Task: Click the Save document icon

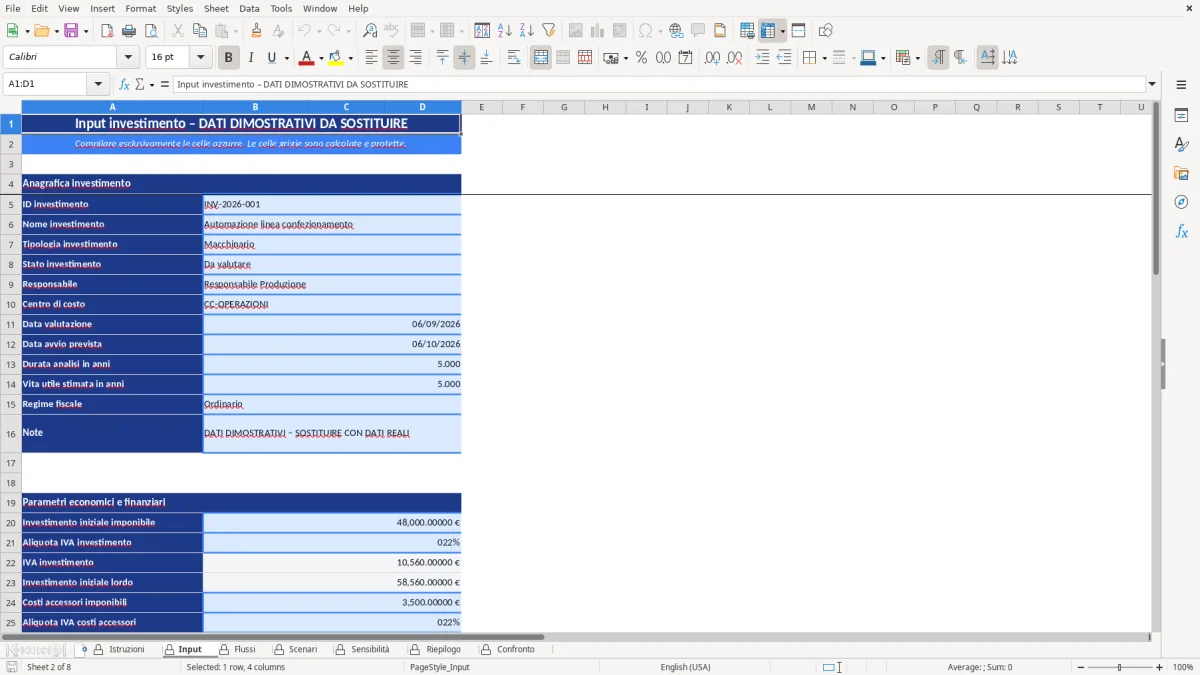Action: [x=71, y=31]
